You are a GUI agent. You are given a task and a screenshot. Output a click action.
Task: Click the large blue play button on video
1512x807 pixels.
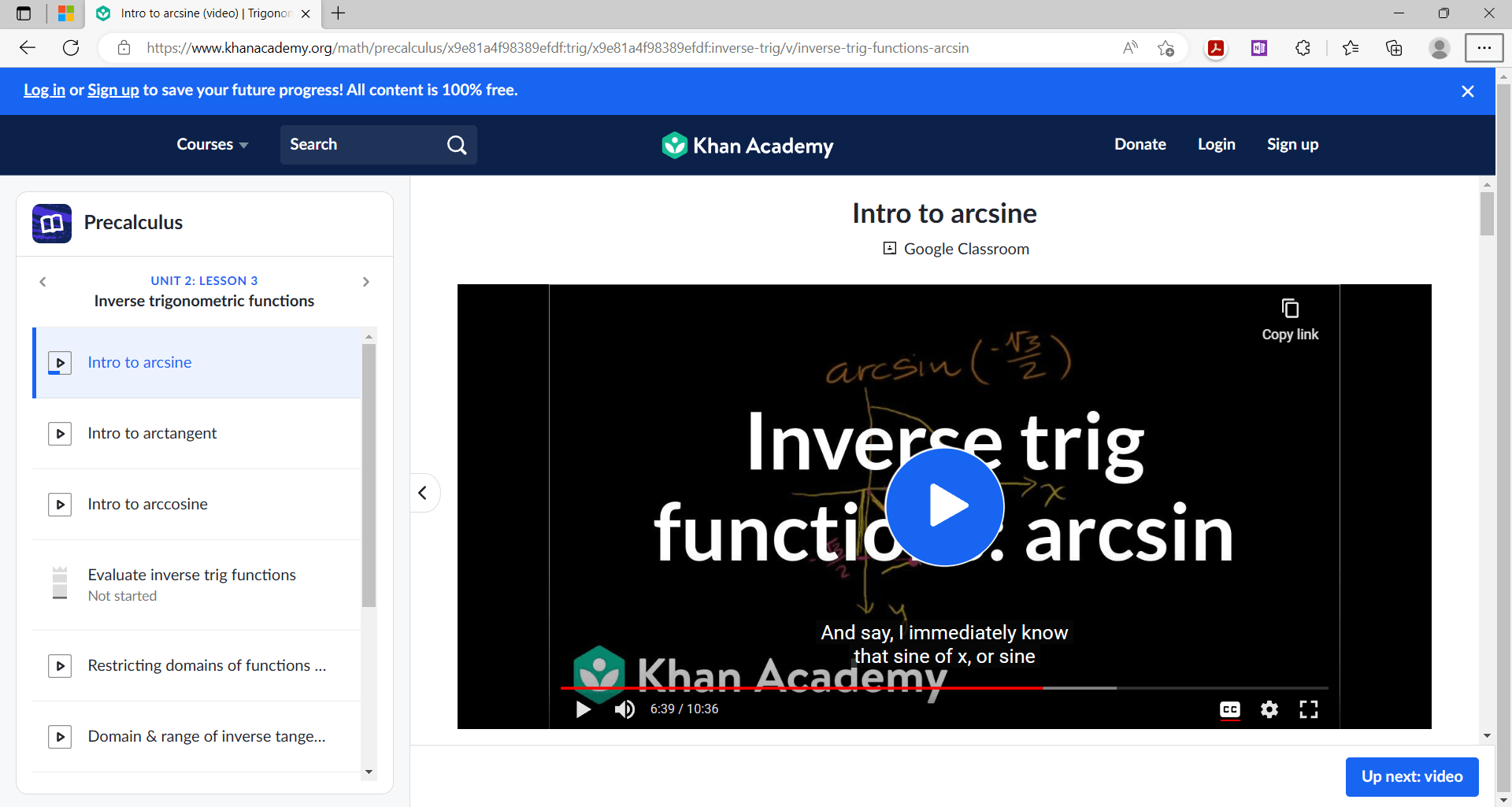pyautogui.click(x=944, y=506)
